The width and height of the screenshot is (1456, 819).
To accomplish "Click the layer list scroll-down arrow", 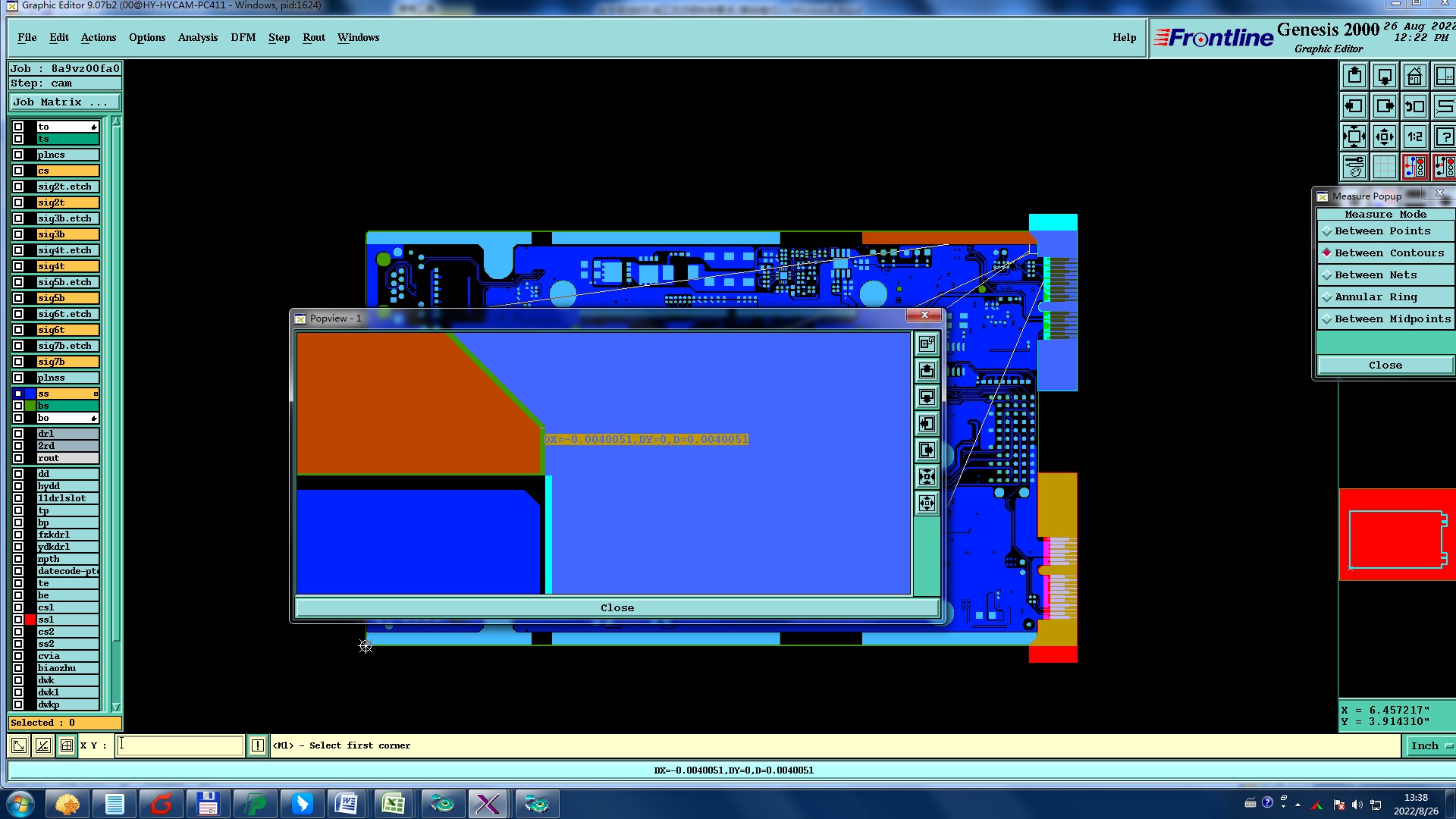I will [x=116, y=706].
